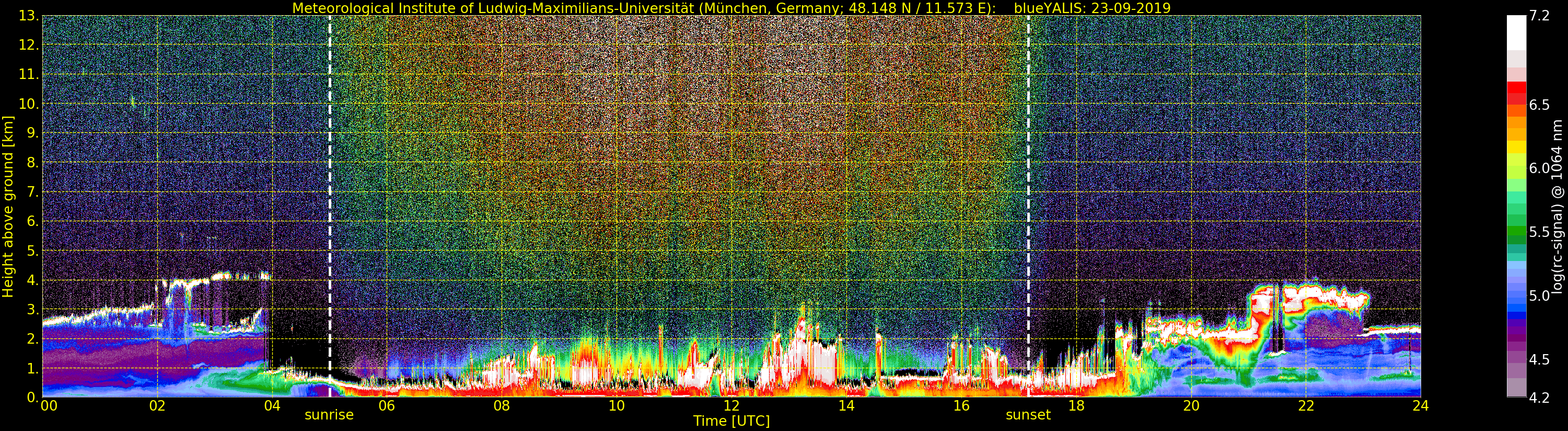Click the Time [UTC] axis label
The image size is (1568, 431).
click(731, 421)
